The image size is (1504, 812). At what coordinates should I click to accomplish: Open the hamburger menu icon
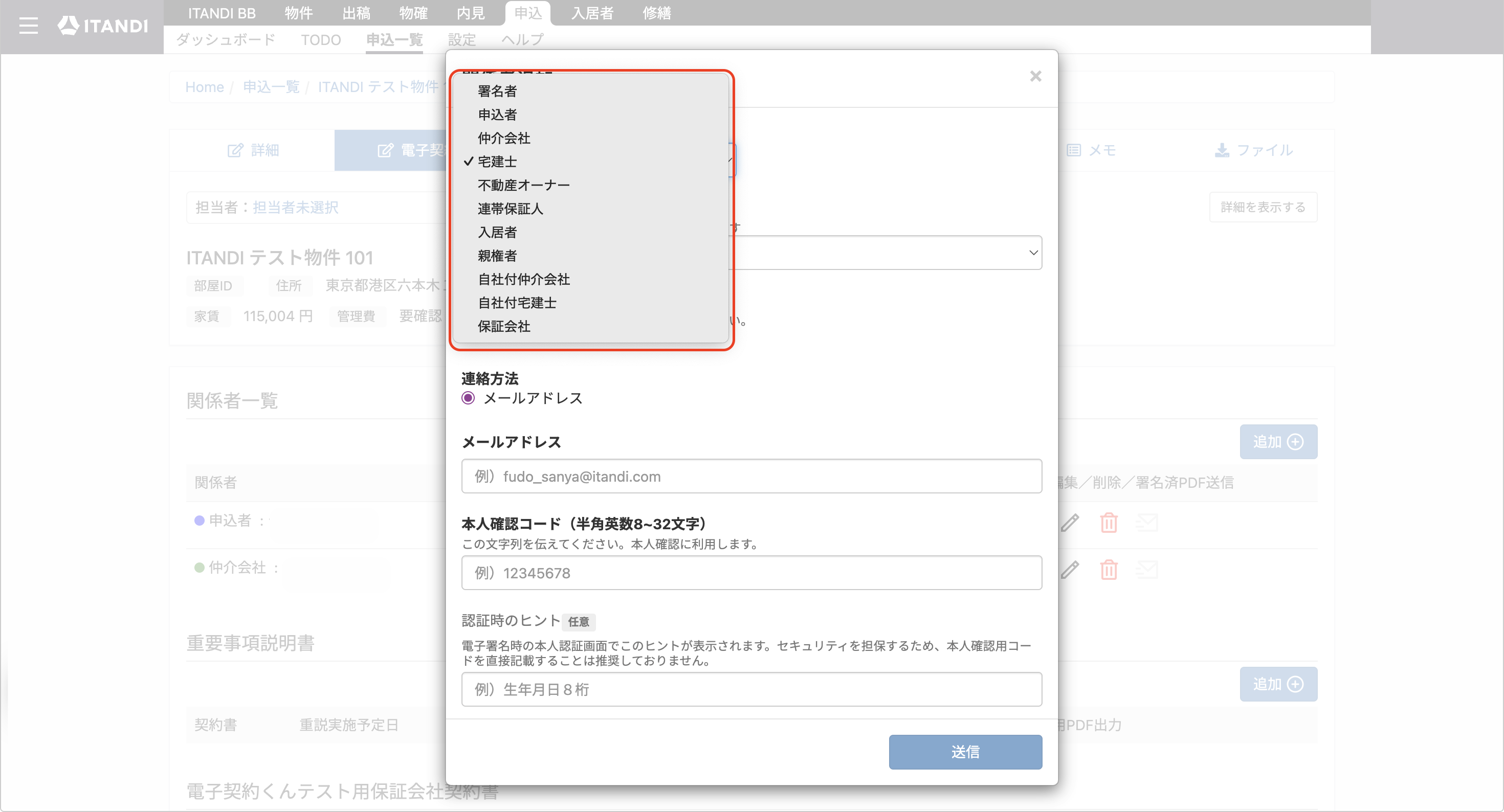click(28, 26)
